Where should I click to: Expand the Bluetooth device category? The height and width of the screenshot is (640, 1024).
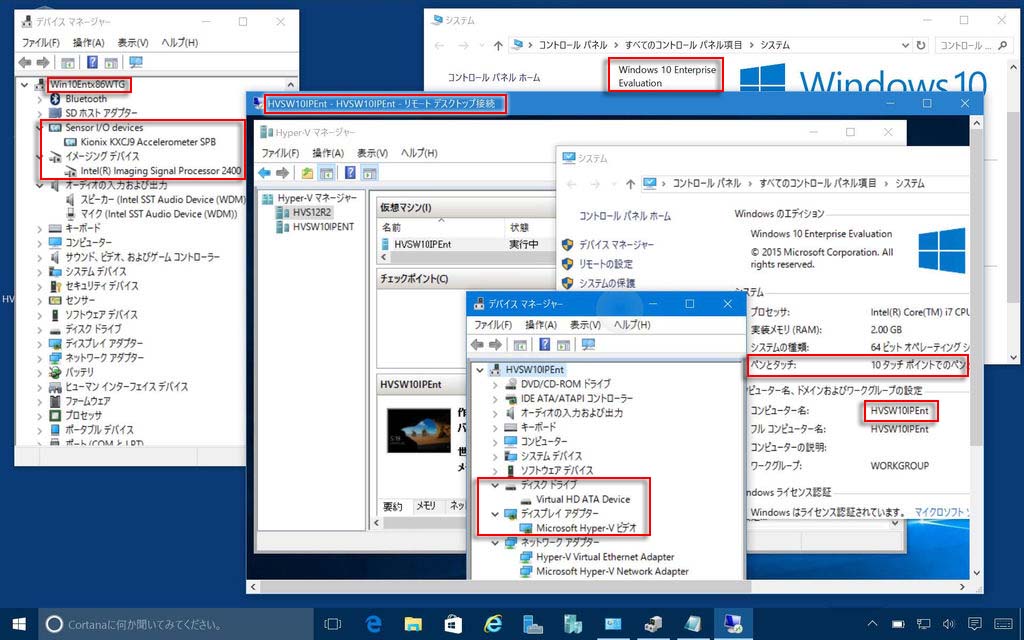(x=40, y=99)
